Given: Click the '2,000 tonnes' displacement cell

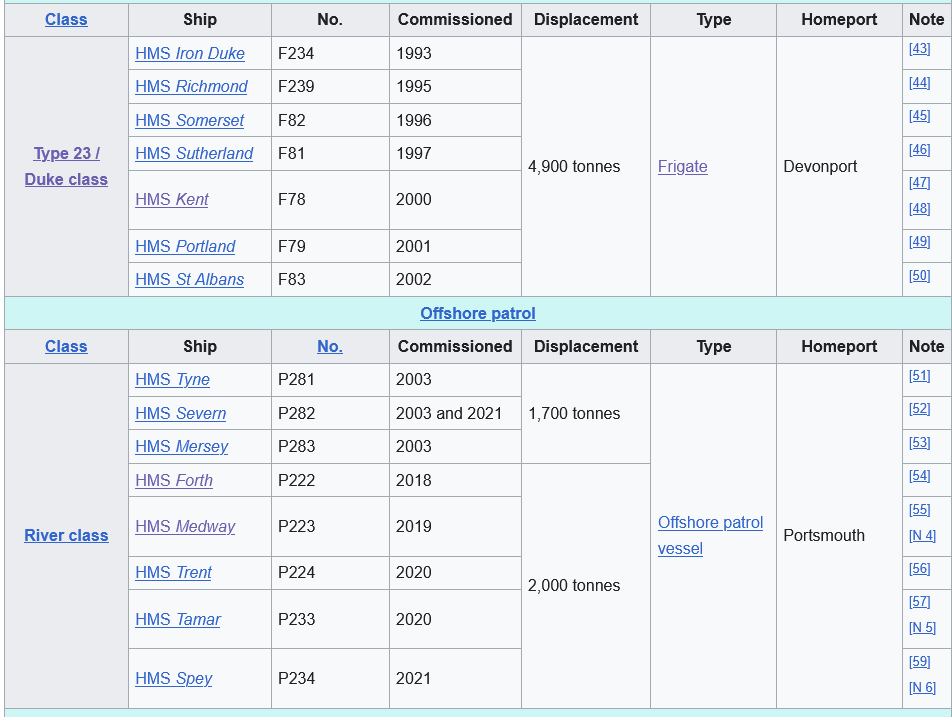Looking at the screenshot, I should pyautogui.click(x=586, y=585).
